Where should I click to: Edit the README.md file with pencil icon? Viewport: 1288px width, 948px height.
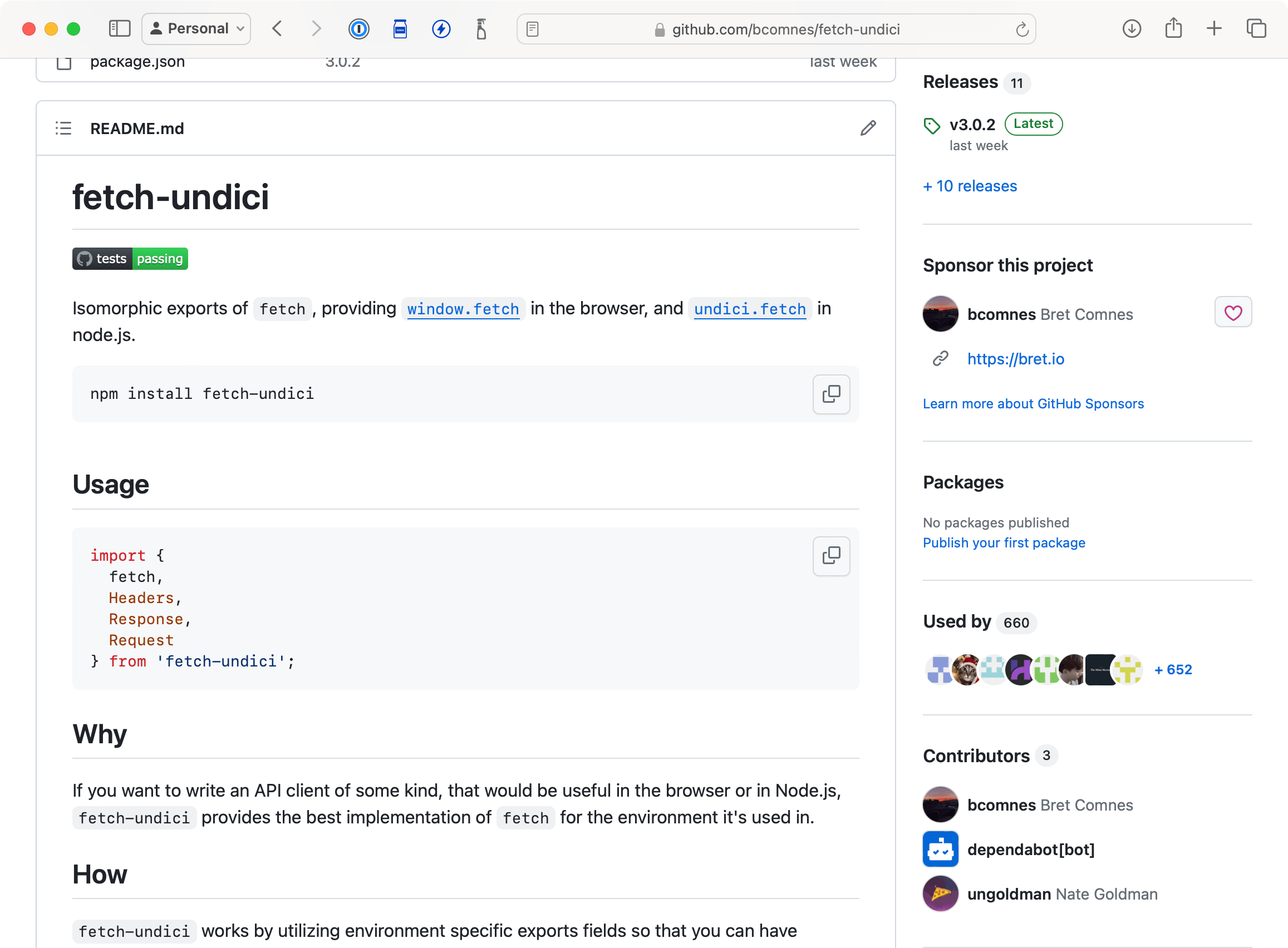(868, 128)
